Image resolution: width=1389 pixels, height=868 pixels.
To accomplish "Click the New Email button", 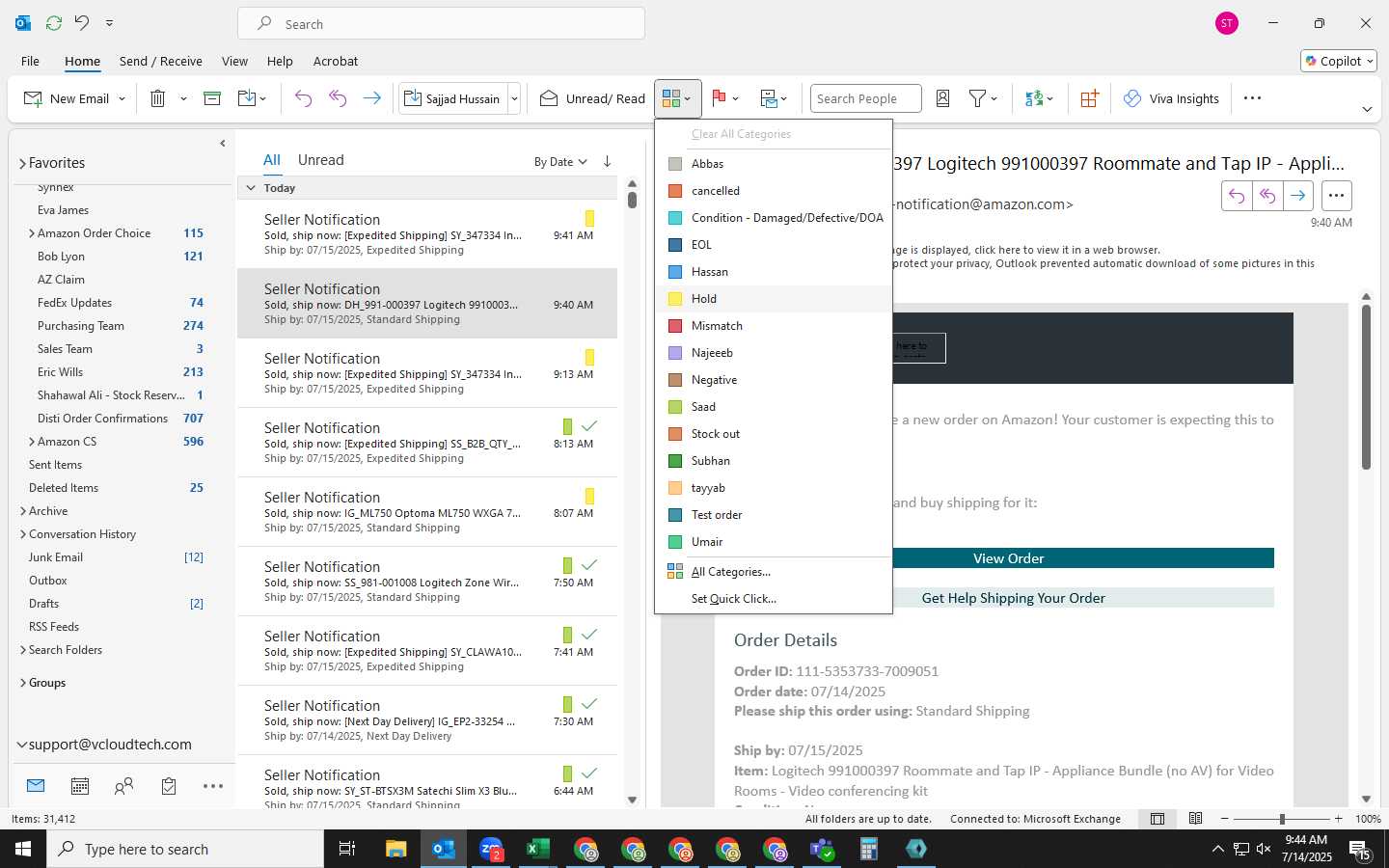I will [66, 98].
